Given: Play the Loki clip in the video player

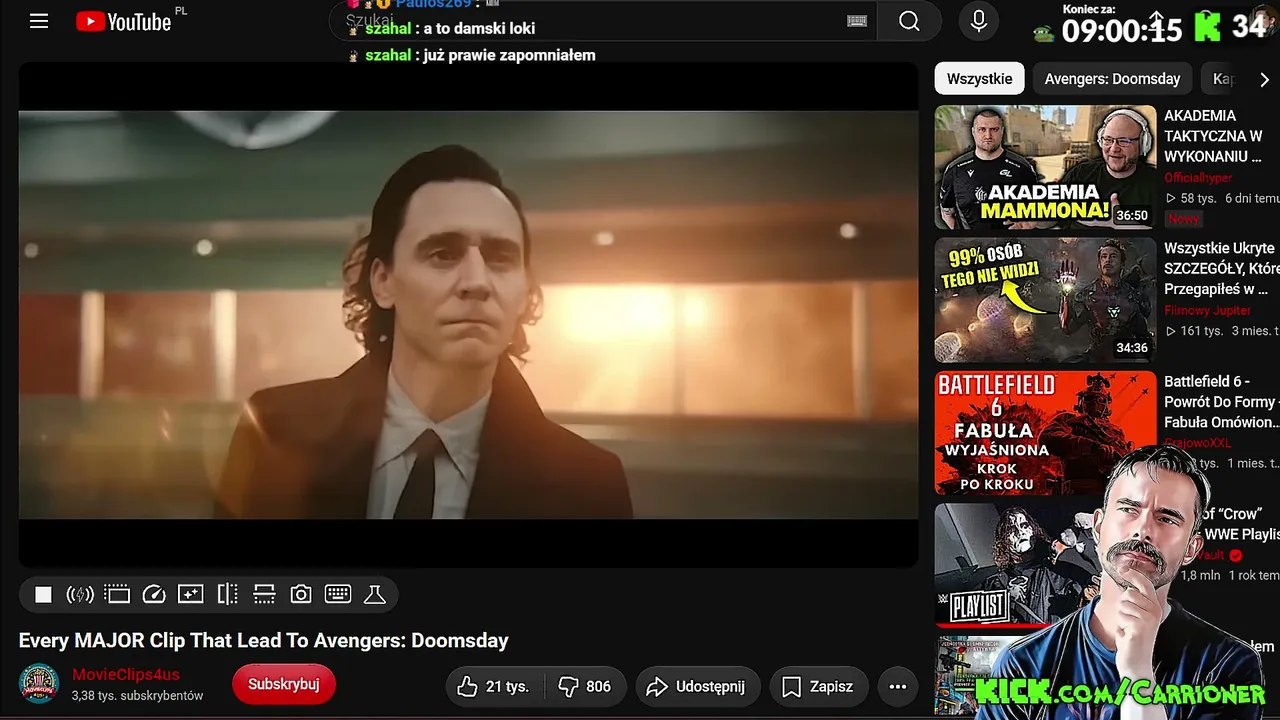Looking at the screenshot, I should [x=468, y=314].
